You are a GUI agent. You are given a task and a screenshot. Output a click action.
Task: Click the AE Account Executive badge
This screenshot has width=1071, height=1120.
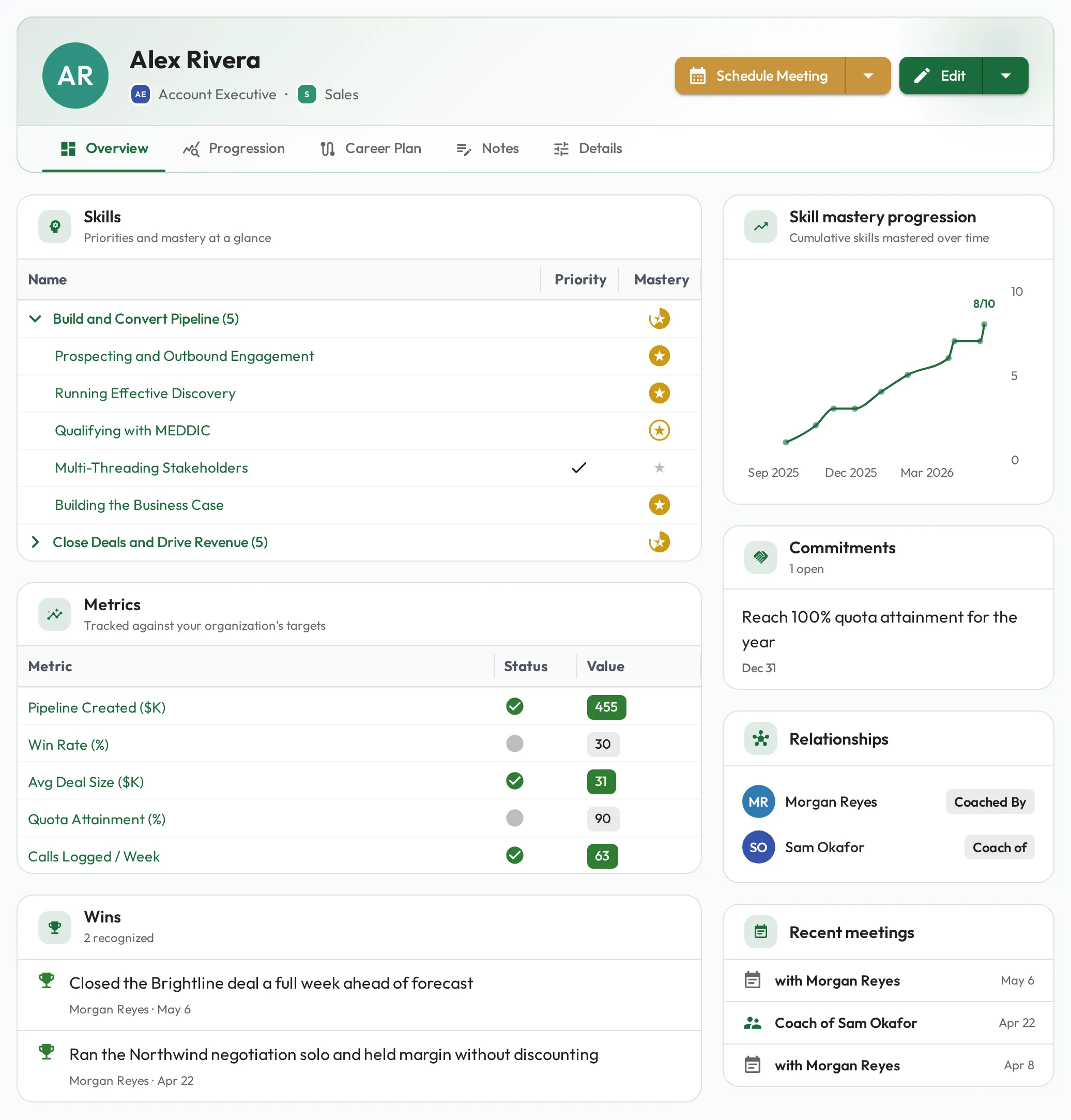tap(141, 94)
